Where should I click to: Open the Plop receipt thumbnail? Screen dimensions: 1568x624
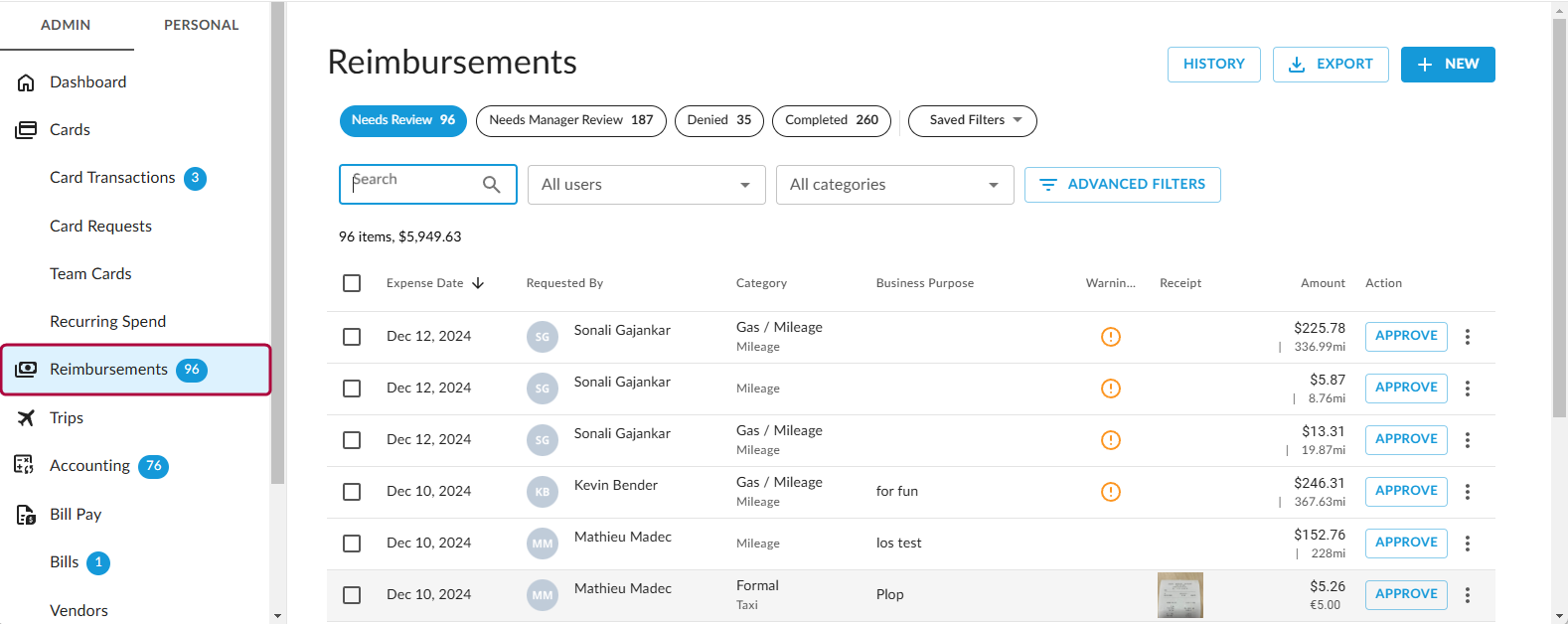(x=1180, y=595)
